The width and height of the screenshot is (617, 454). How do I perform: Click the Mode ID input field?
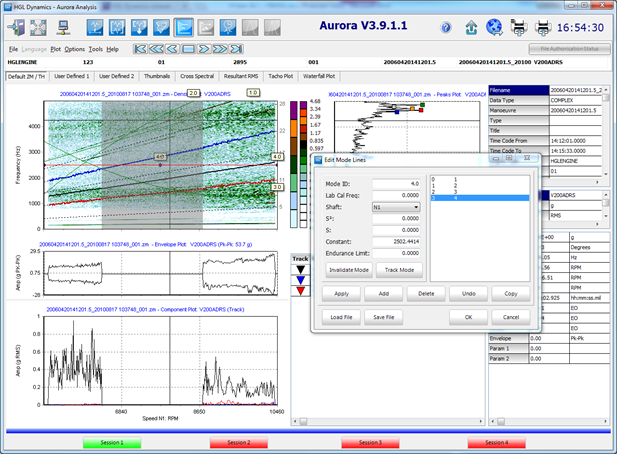[396, 184]
